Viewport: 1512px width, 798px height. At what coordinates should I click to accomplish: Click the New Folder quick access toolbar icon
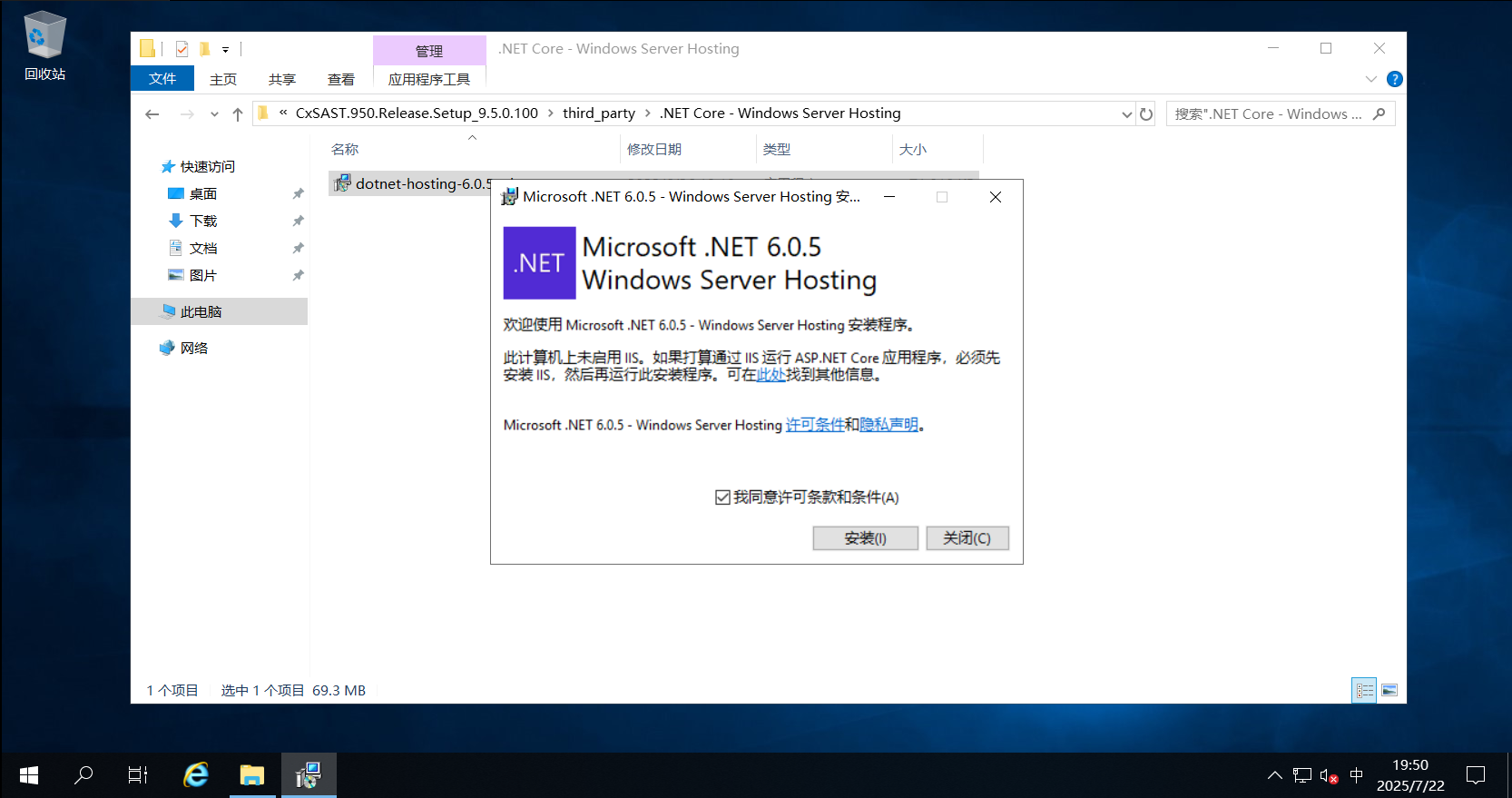pos(205,49)
